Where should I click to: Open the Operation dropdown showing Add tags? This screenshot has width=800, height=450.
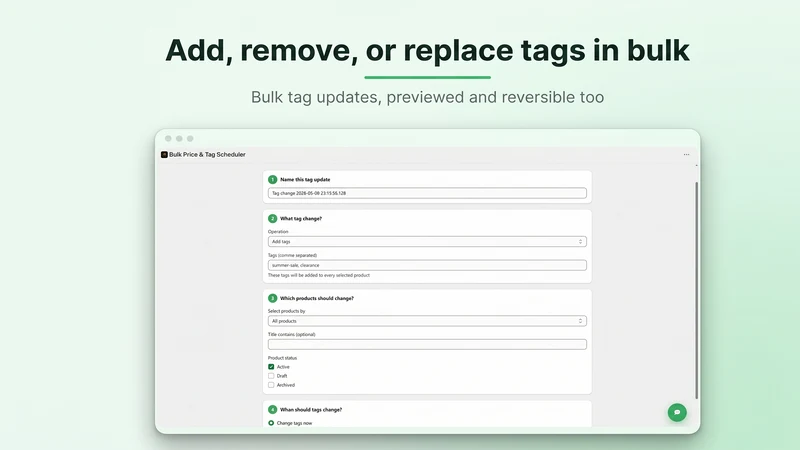click(427, 242)
